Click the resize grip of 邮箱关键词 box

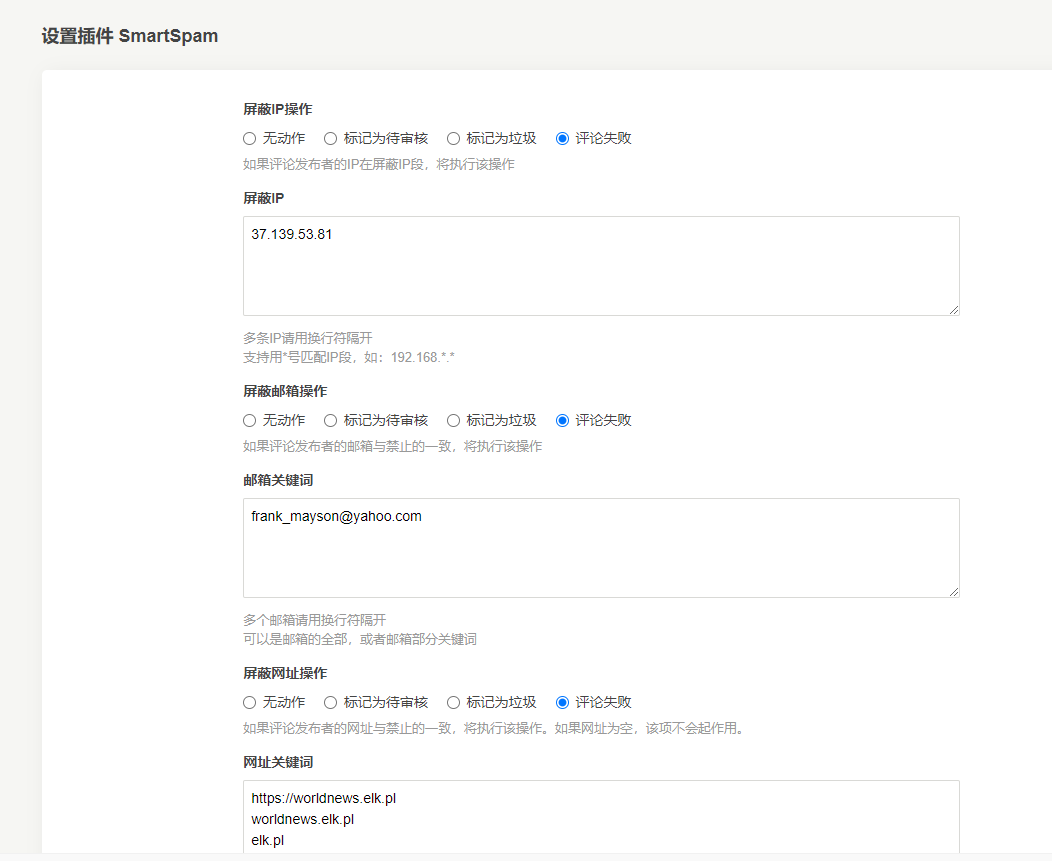(x=954, y=592)
